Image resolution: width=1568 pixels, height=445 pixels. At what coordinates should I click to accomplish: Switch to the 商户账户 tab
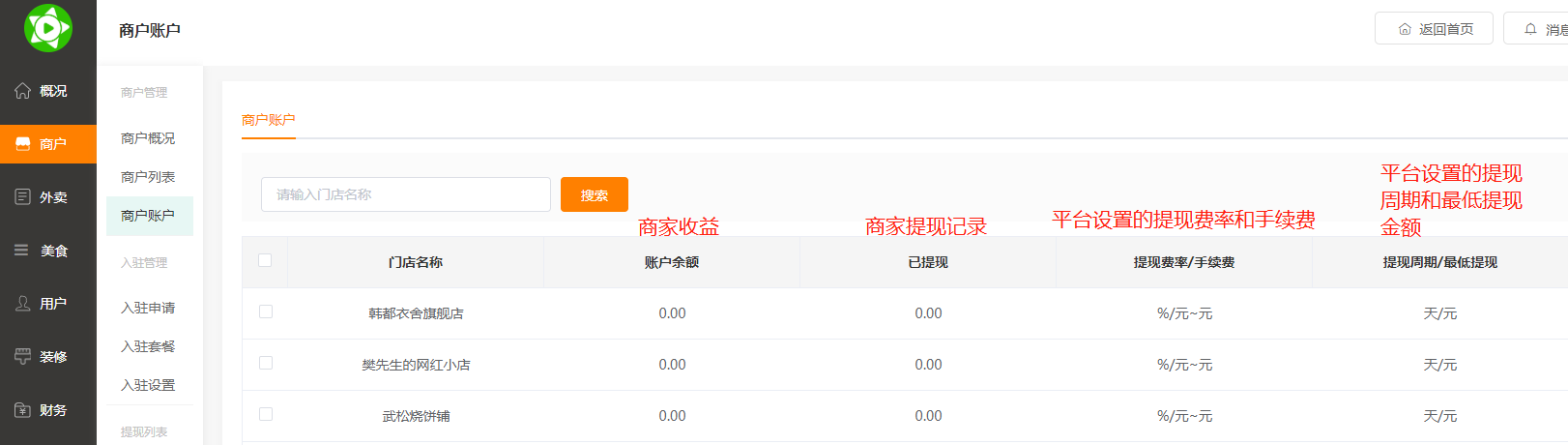pos(269,120)
